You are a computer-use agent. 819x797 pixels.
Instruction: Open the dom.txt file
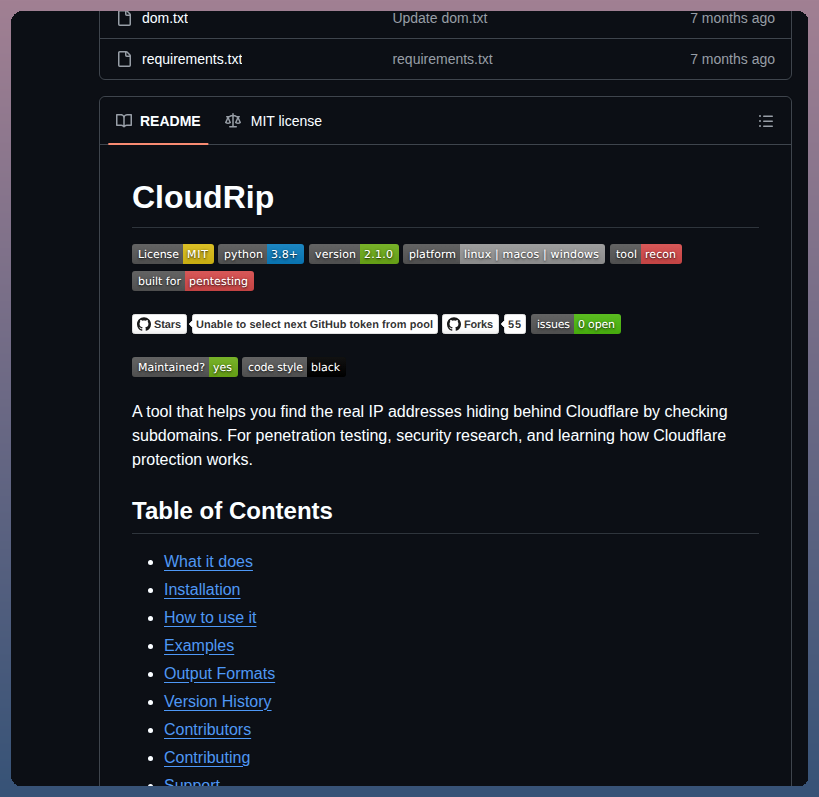pos(165,18)
